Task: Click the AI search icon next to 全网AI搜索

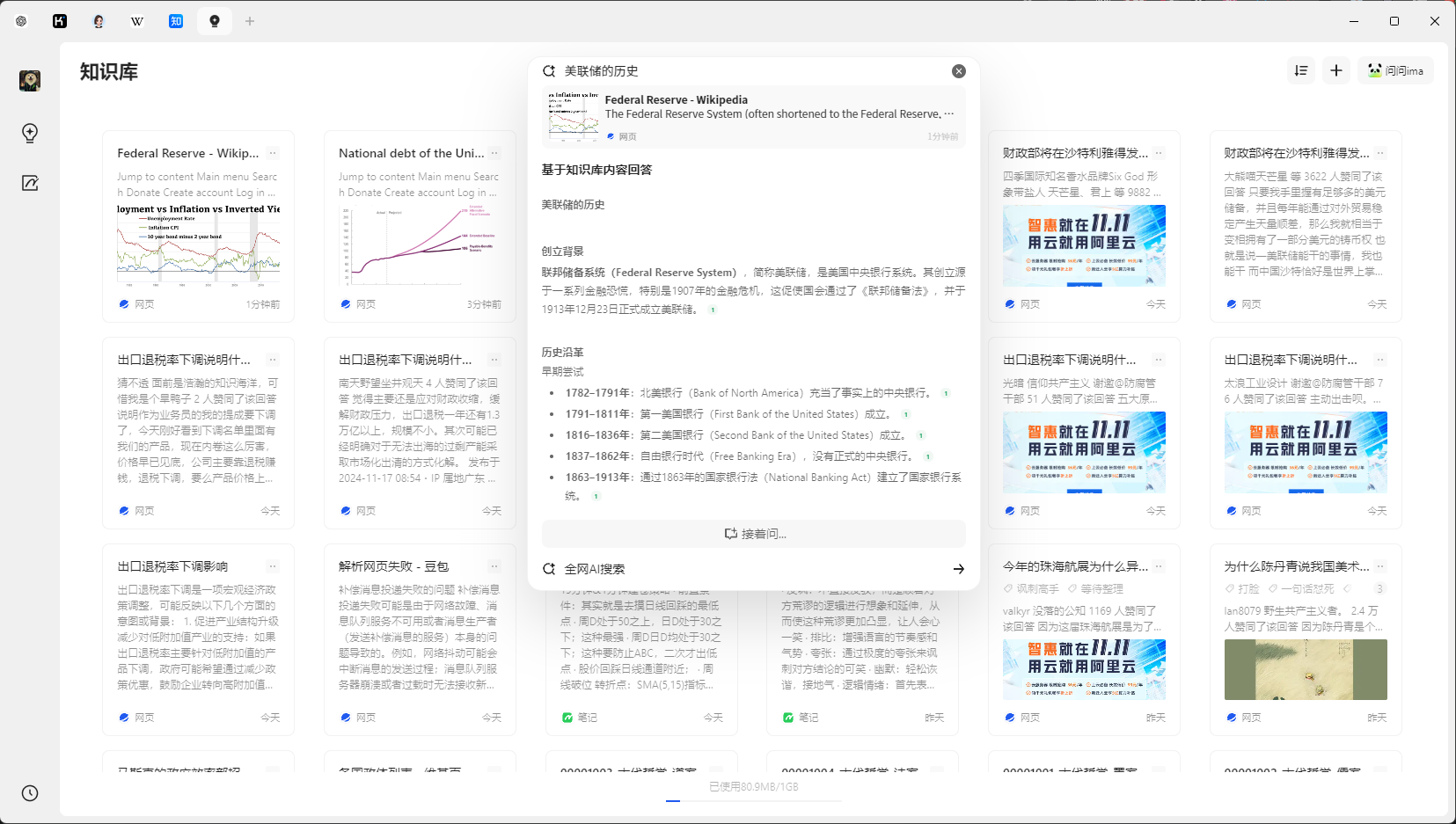Action: (x=549, y=569)
